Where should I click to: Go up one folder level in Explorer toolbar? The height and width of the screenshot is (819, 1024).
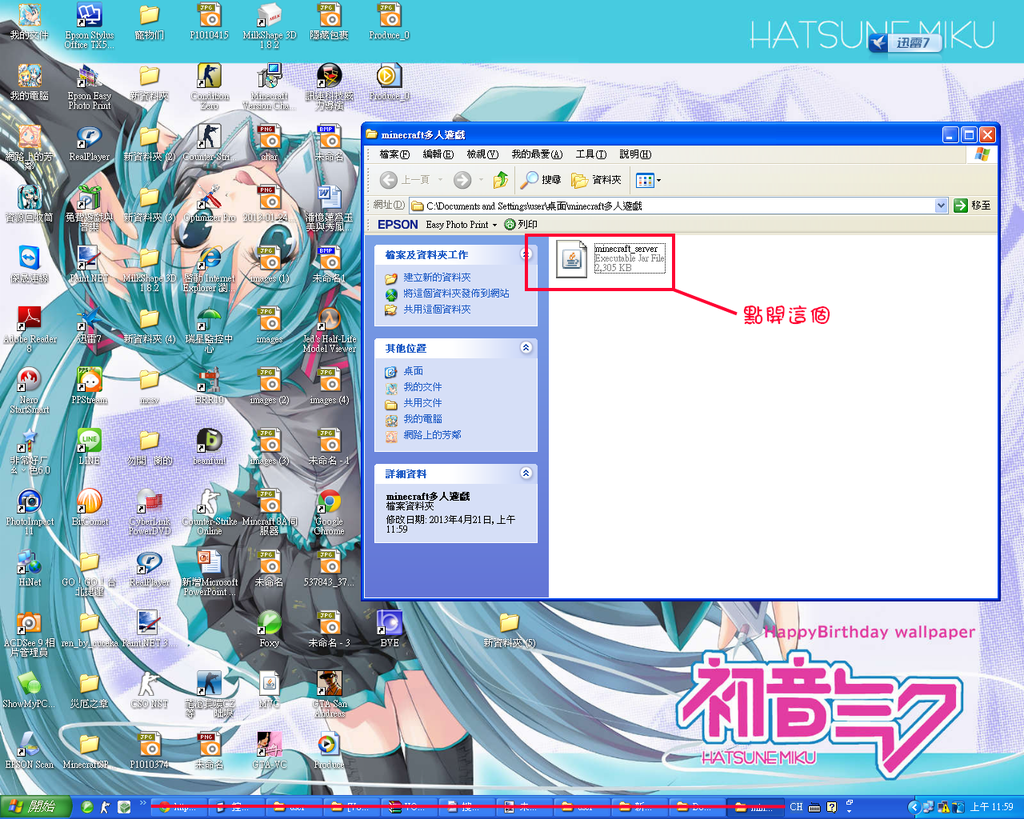(x=501, y=180)
